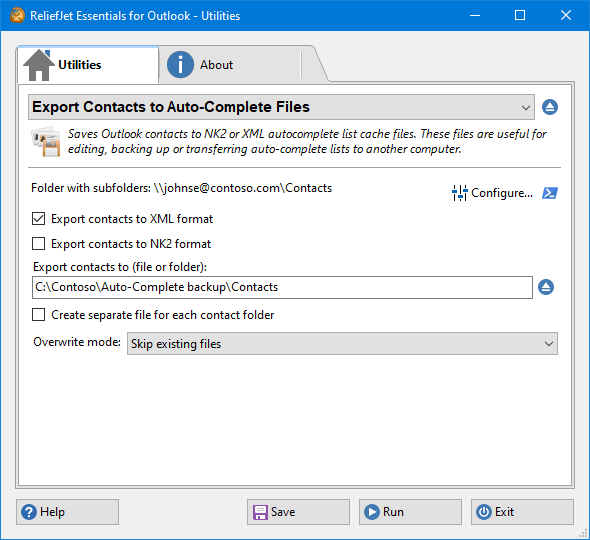The image size is (590, 540).
Task: Click the window resize grip corner
Action: point(583,533)
